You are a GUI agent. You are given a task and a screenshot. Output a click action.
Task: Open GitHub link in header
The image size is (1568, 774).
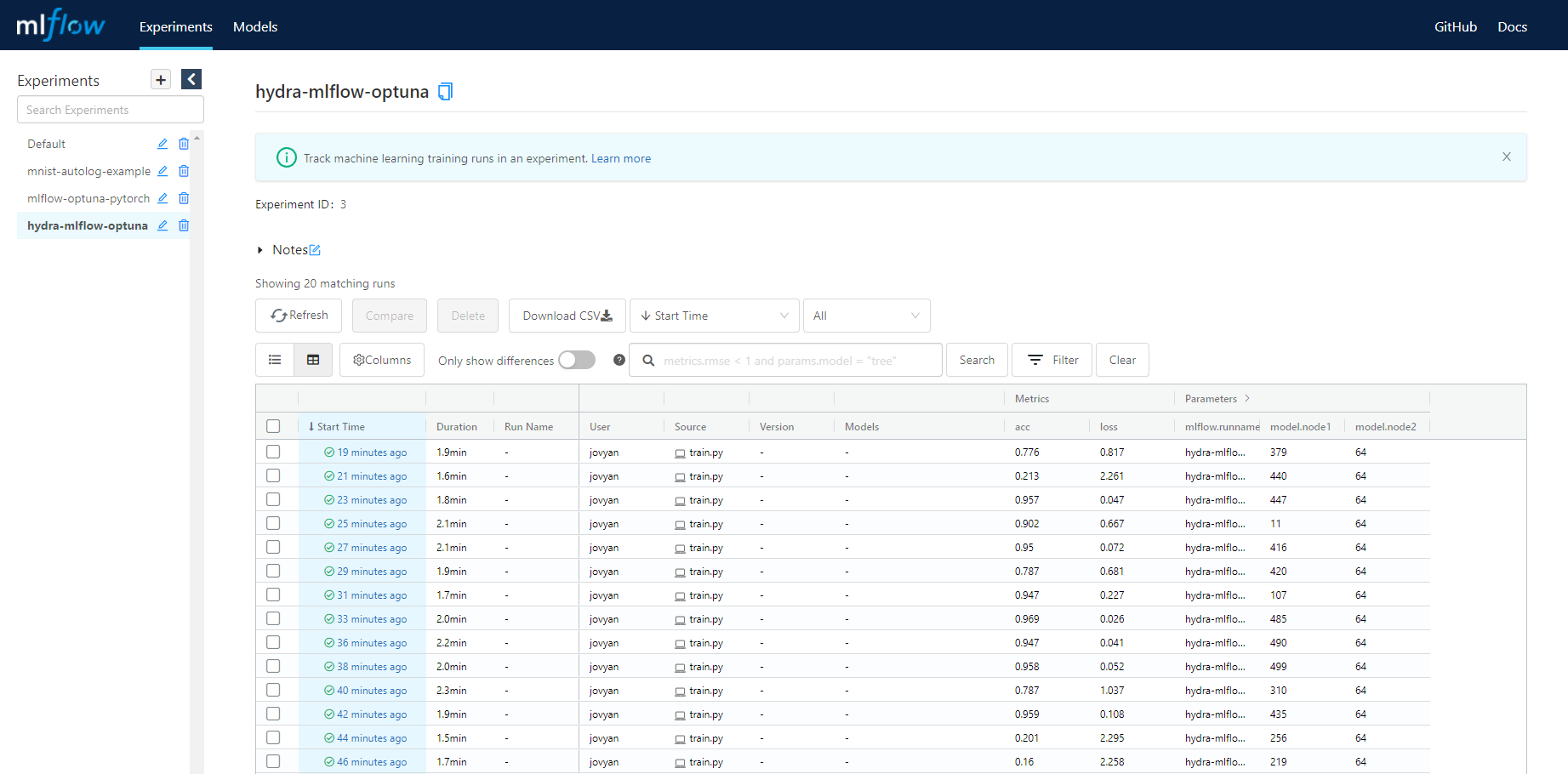[1456, 26]
